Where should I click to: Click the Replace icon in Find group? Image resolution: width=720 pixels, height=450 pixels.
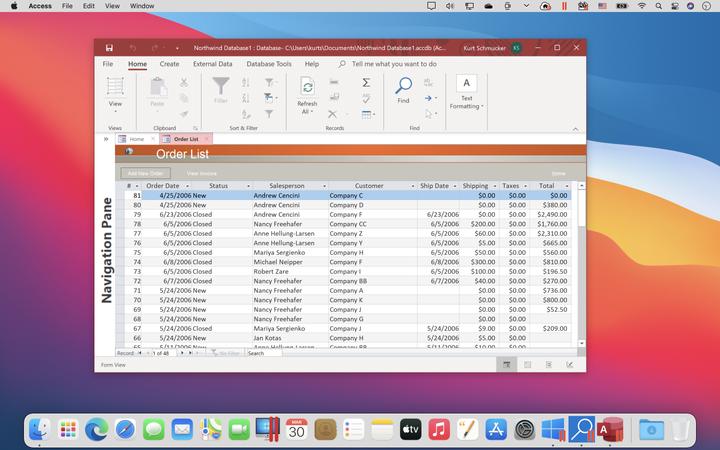pos(428,82)
